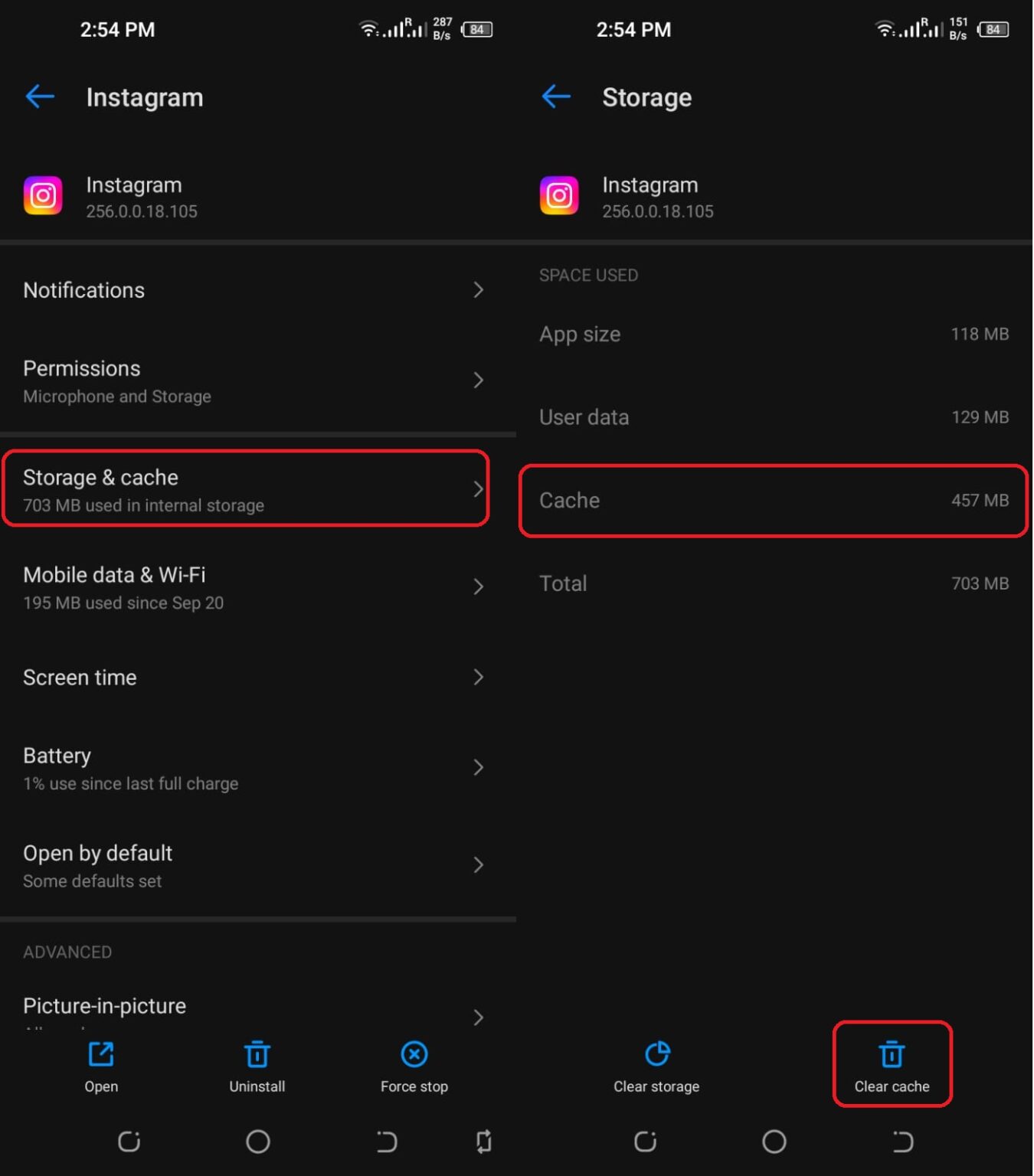Image resolution: width=1034 pixels, height=1176 pixels.
Task: Expand Permissions for Microphone and Storage
Action: click(258, 381)
